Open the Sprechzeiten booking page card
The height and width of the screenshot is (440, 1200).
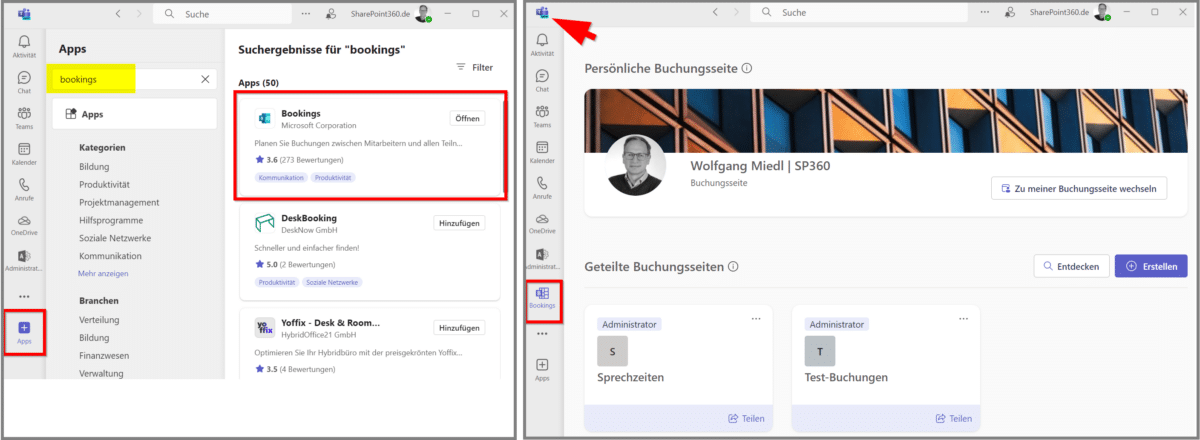679,369
